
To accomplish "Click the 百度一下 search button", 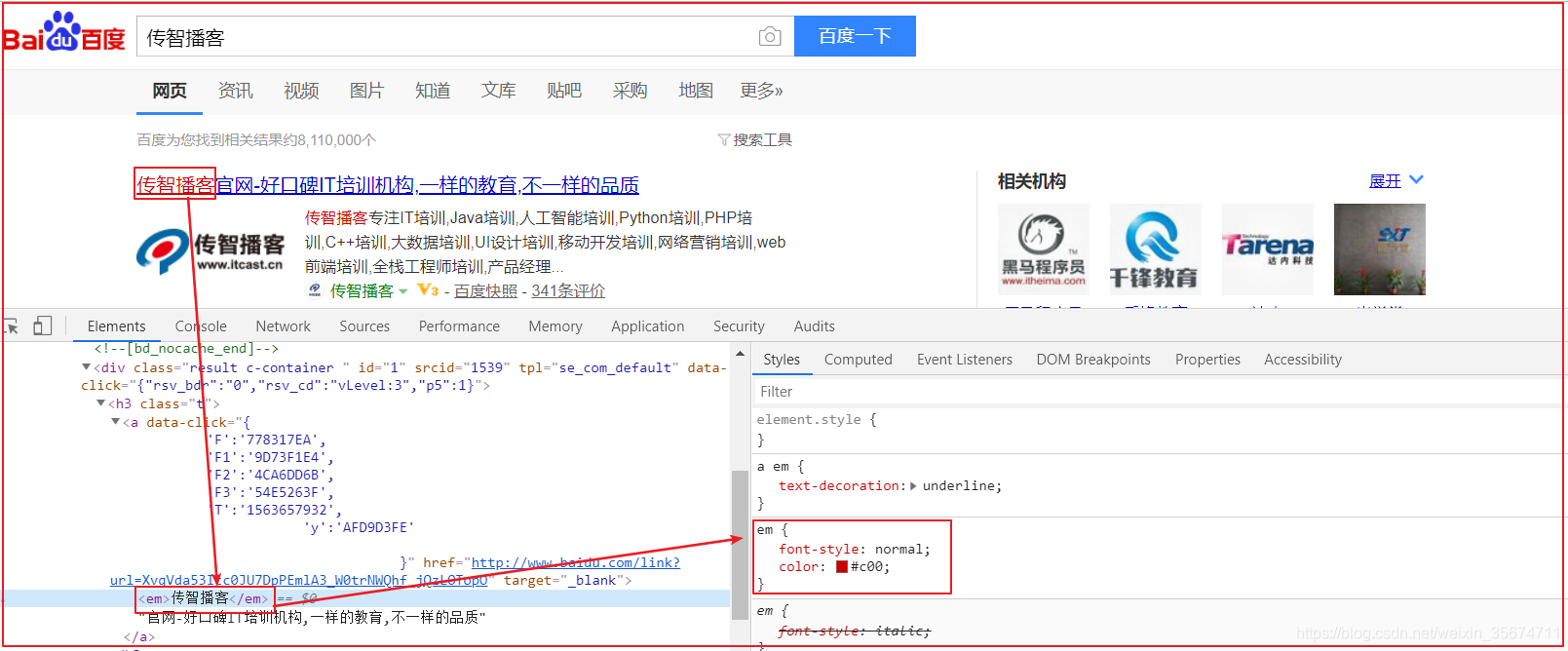I will 855,36.
